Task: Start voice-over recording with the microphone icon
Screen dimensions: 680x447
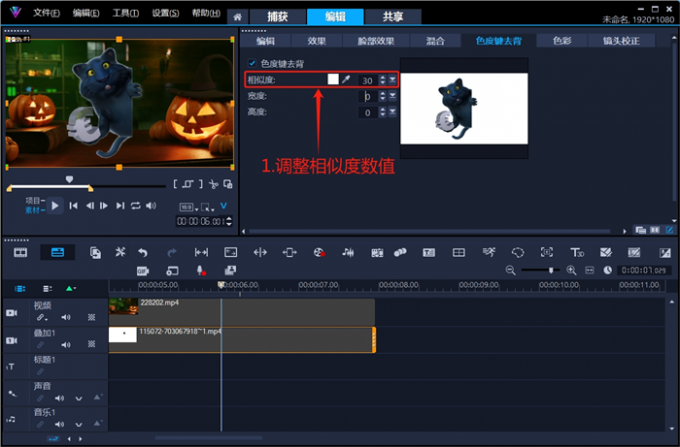Action: tap(201, 271)
